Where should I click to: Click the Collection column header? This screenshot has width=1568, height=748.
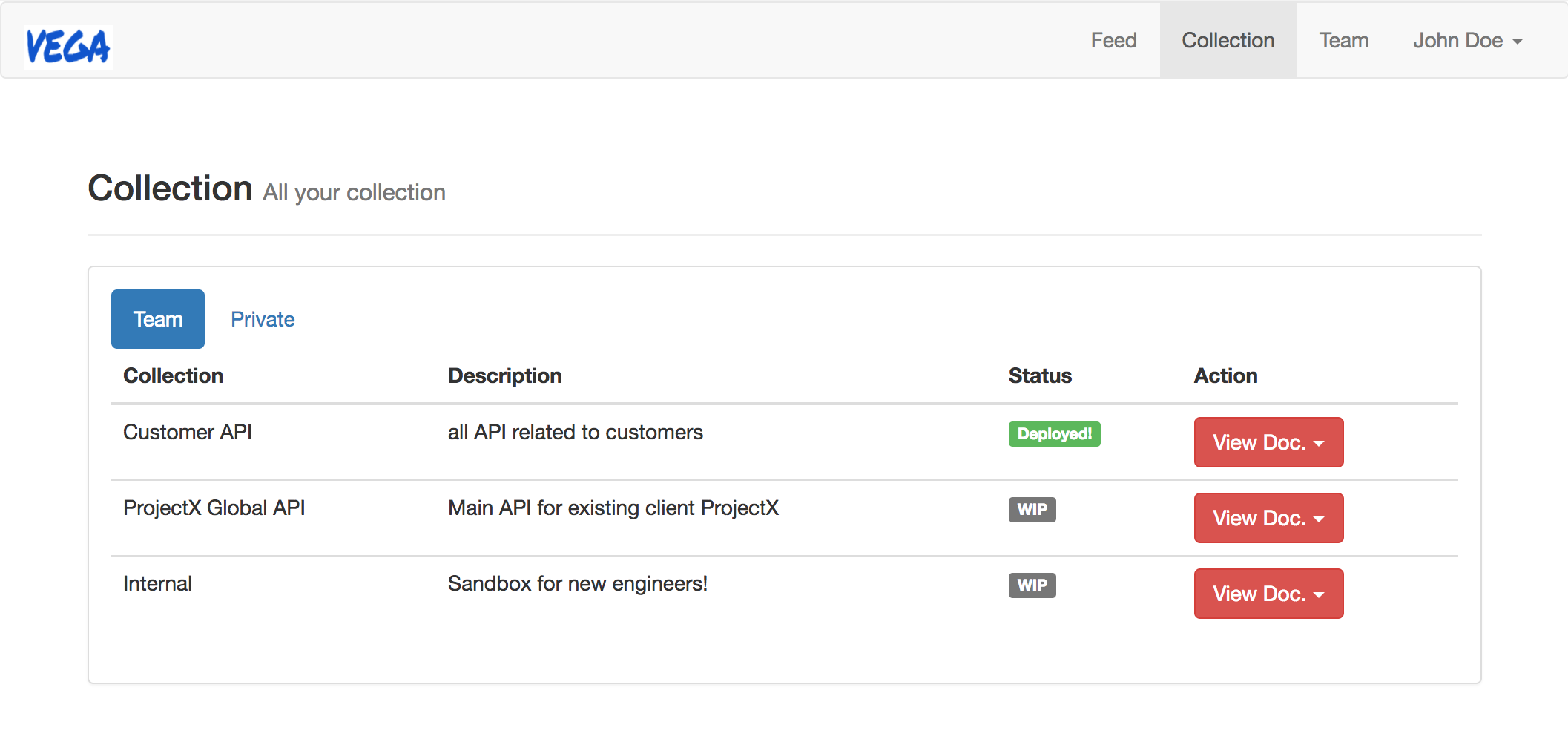click(173, 376)
